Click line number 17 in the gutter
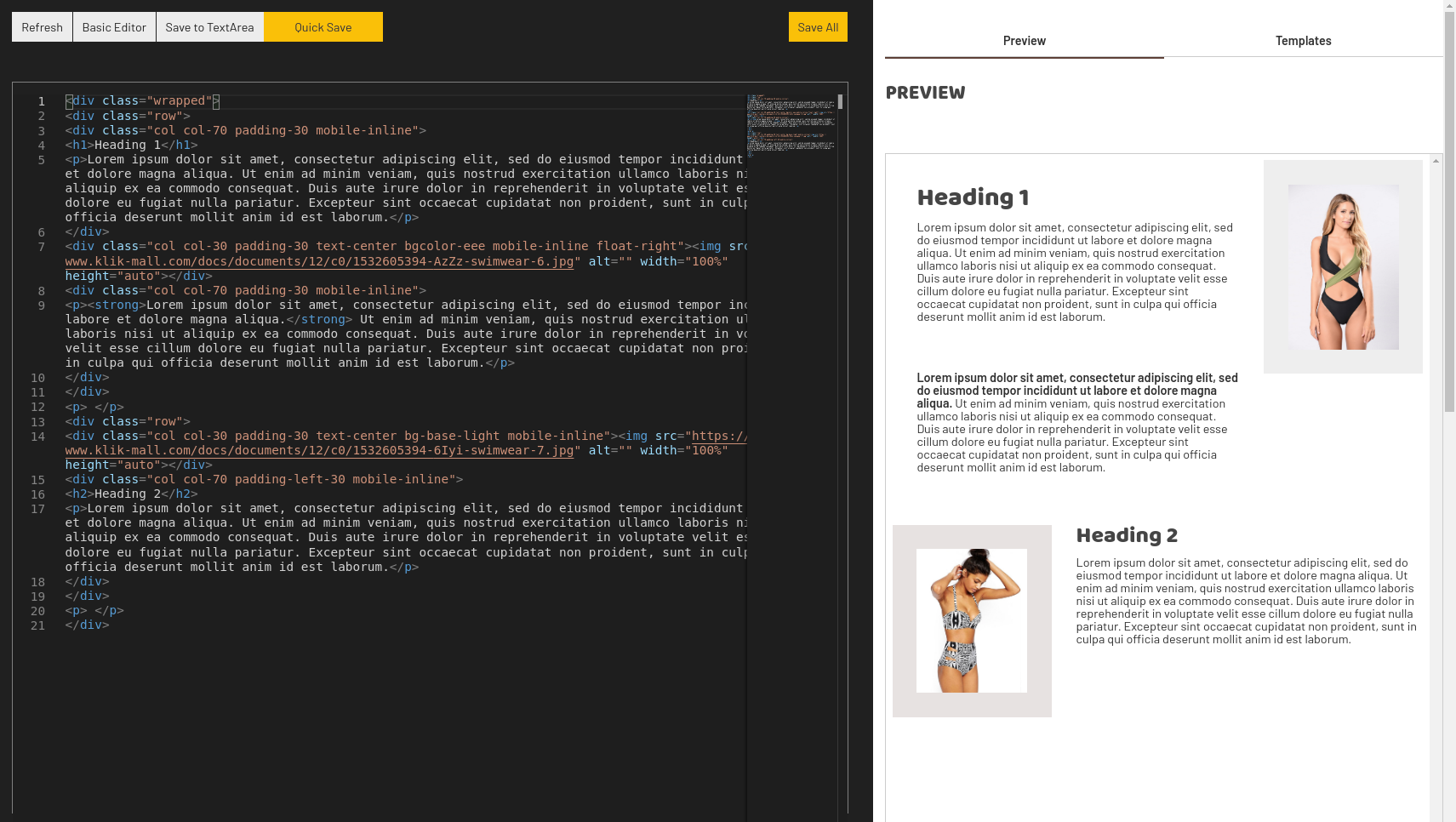 37,509
